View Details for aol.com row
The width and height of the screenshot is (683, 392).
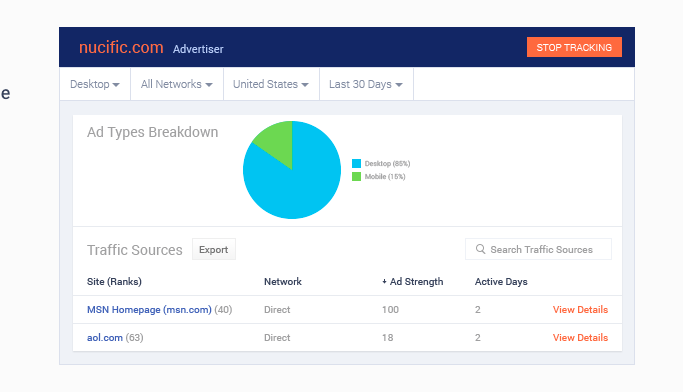point(580,338)
